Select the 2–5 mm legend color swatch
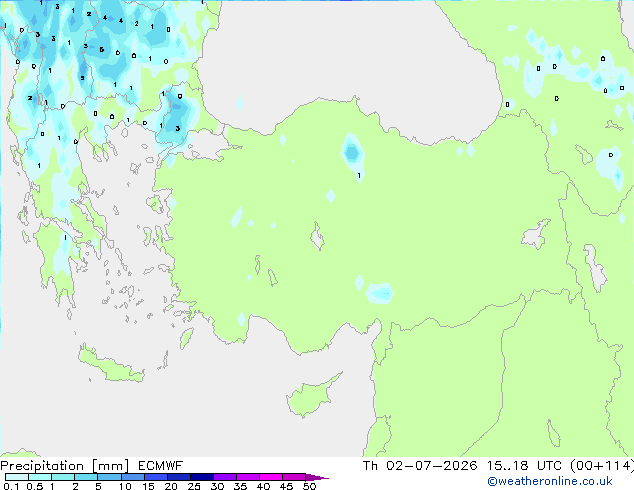Image resolution: width=634 pixels, height=490 pixels. (x=86, y=477)
